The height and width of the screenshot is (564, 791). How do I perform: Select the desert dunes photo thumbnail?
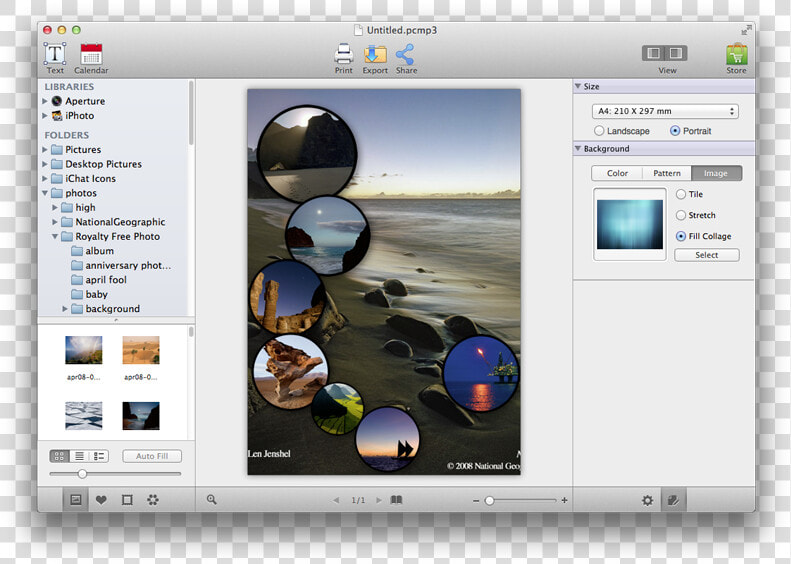tap(141, 350)
